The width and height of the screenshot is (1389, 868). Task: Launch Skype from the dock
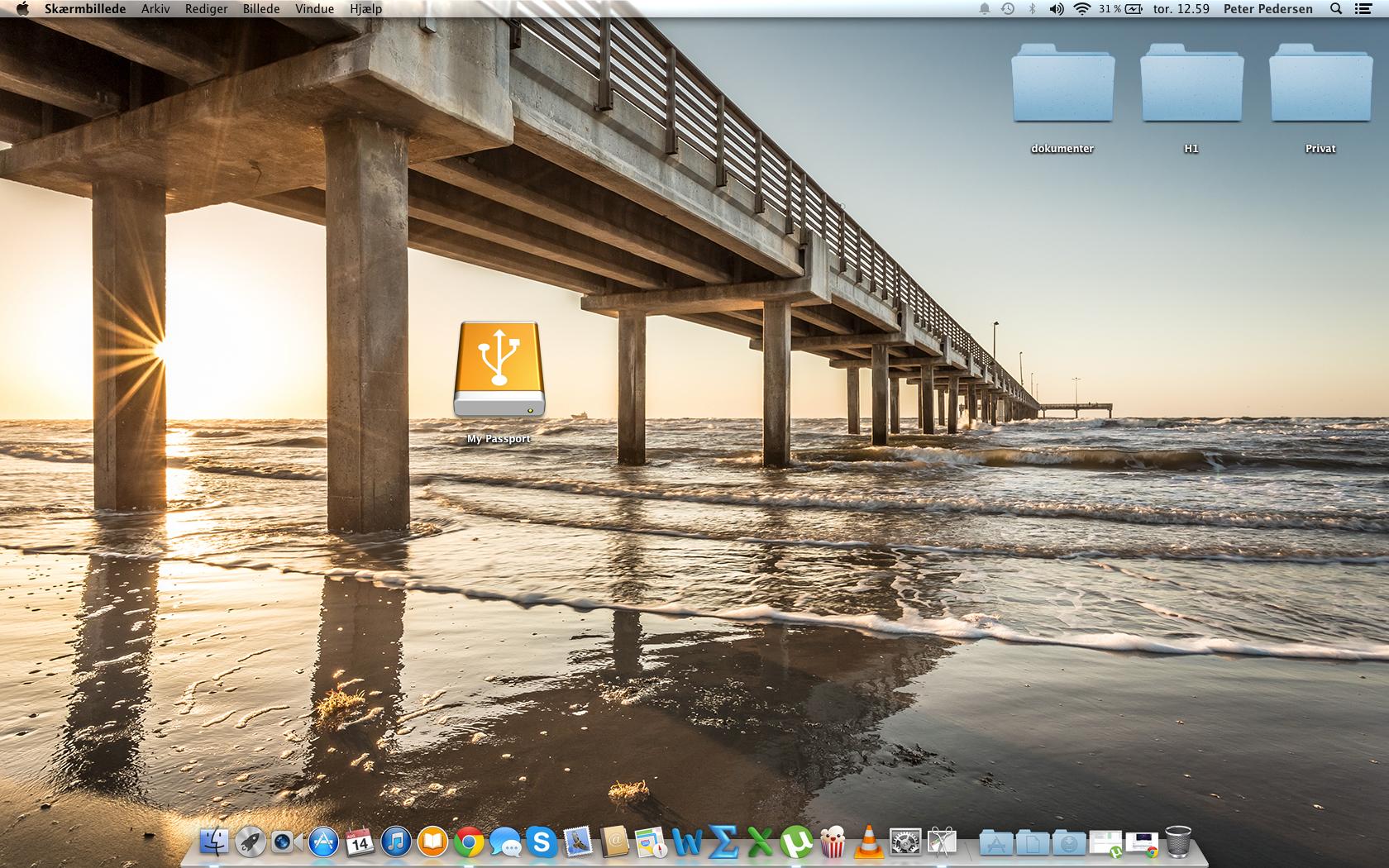click(x=542, y=842)
